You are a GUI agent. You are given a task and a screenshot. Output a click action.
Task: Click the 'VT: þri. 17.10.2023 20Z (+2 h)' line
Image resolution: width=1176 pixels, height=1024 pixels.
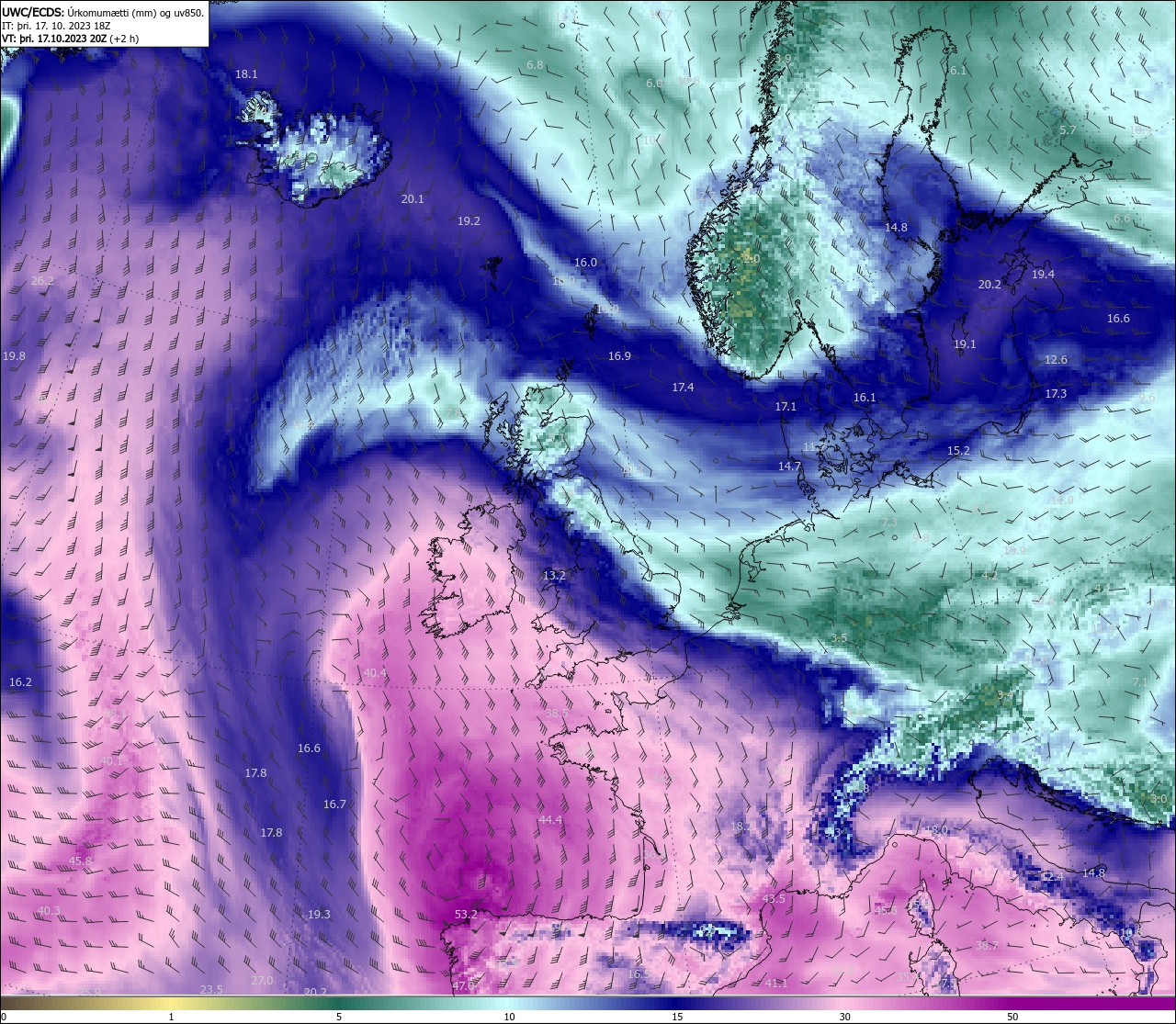pos(71,39)
